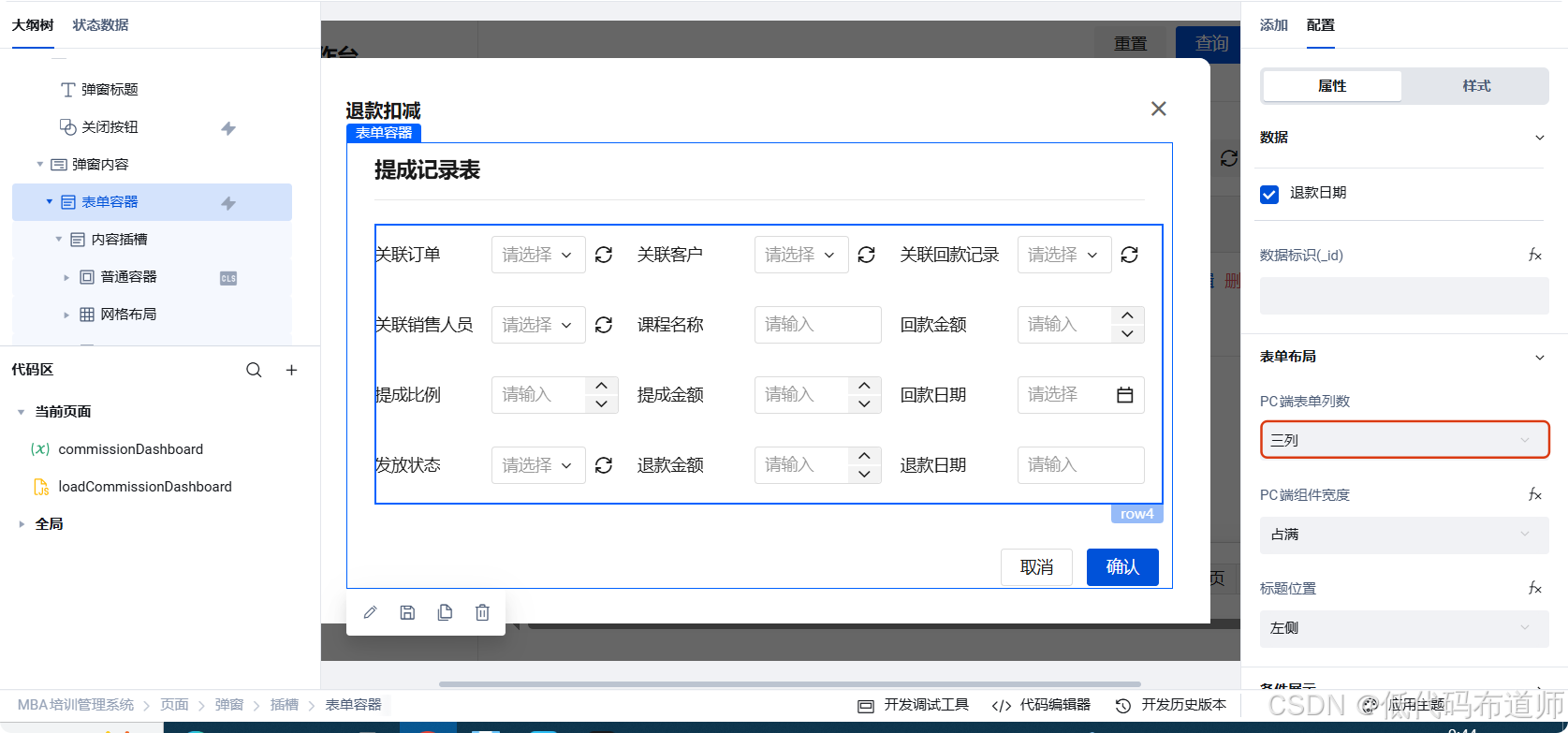Open 发放状态 请选择 dropdown

[538, 465]
